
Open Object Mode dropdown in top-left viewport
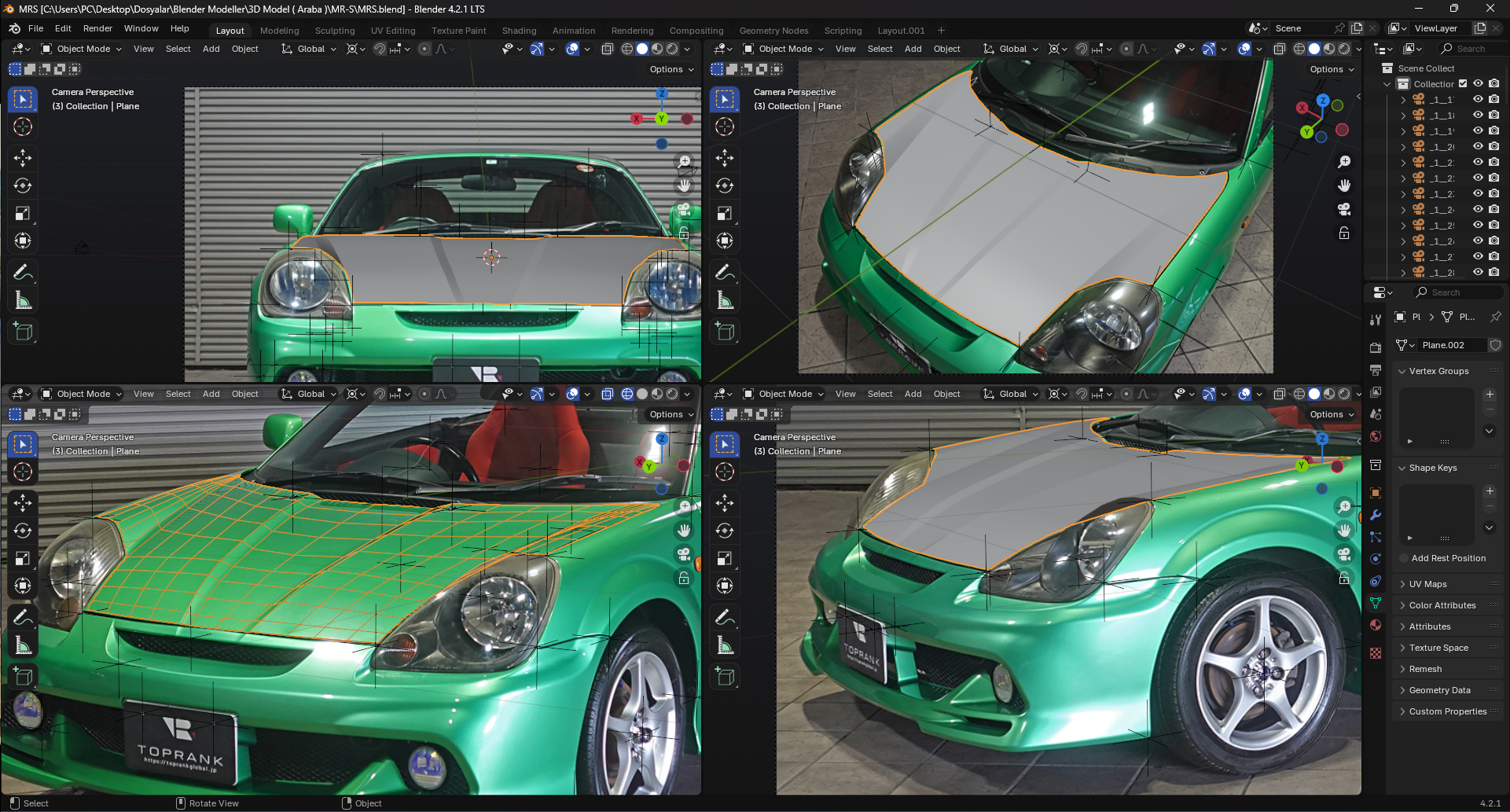pyautogui.click(x=82, y=49)
